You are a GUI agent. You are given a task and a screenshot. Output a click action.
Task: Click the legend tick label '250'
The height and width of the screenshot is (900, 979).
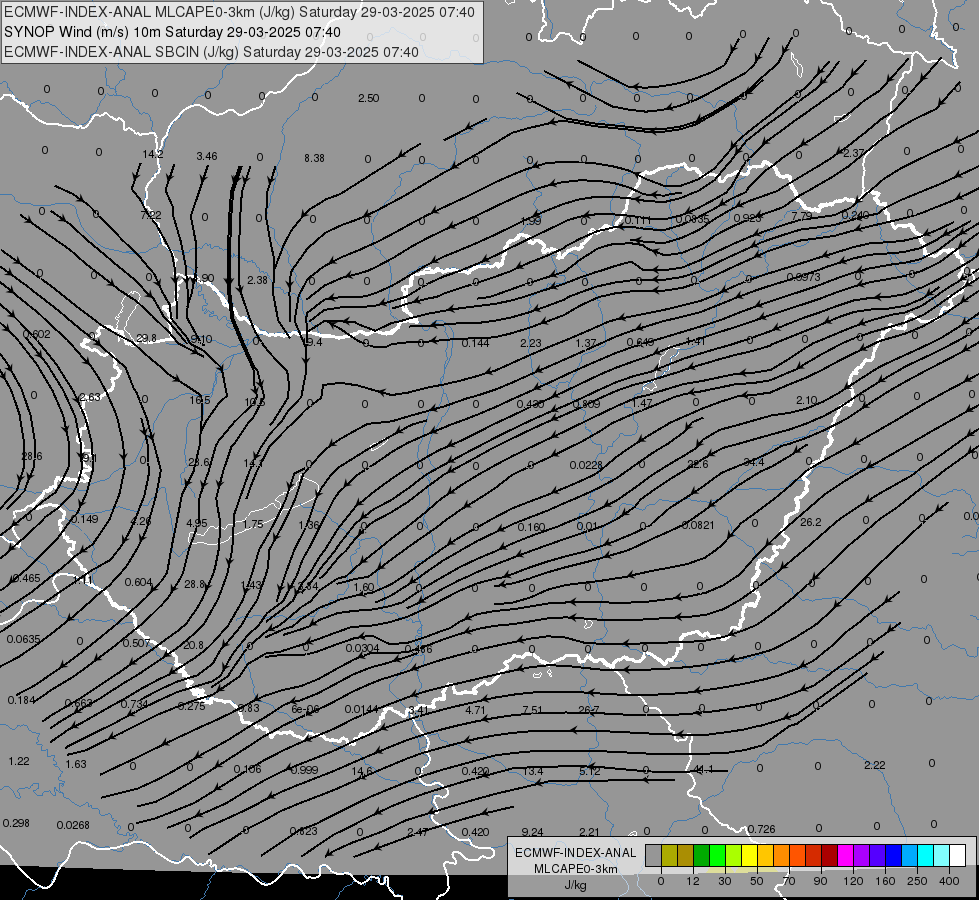coord(917,881)
